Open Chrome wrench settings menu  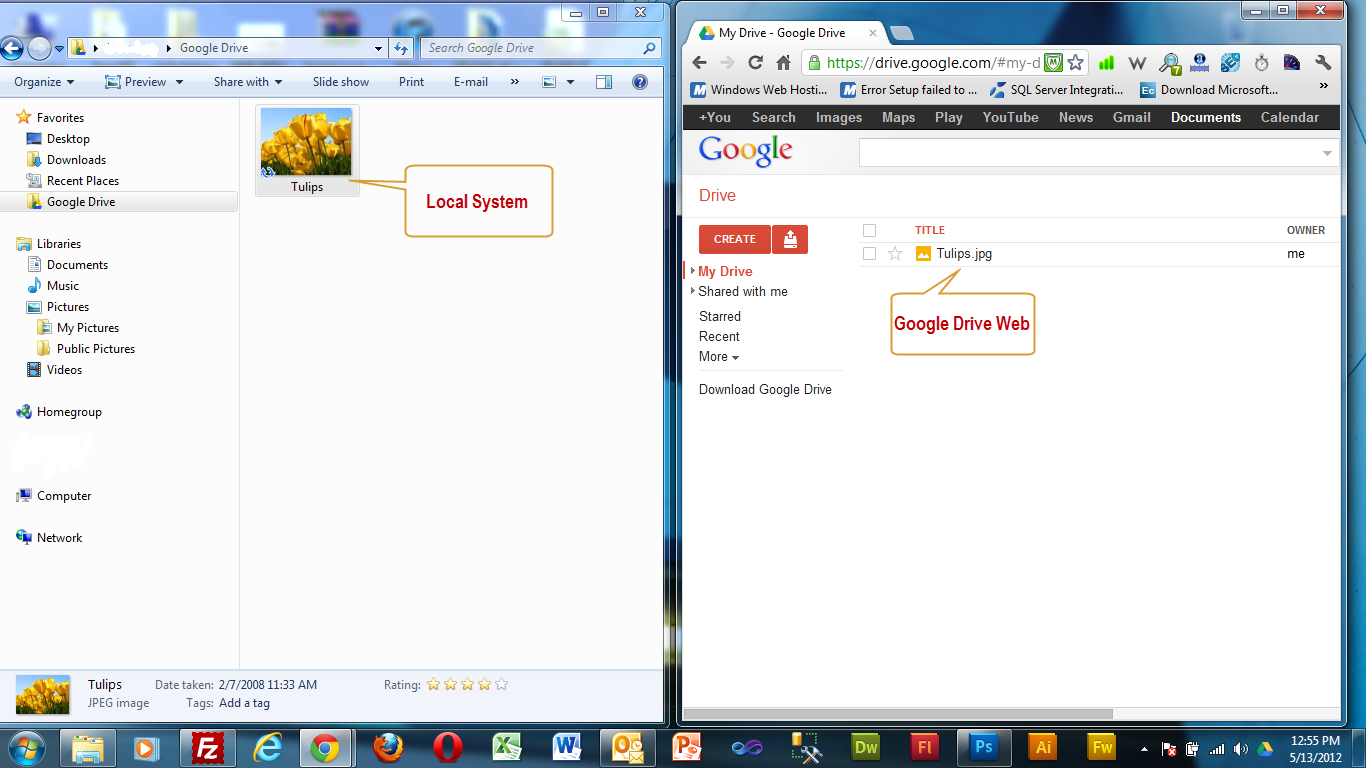click(x=1323, y=63)
